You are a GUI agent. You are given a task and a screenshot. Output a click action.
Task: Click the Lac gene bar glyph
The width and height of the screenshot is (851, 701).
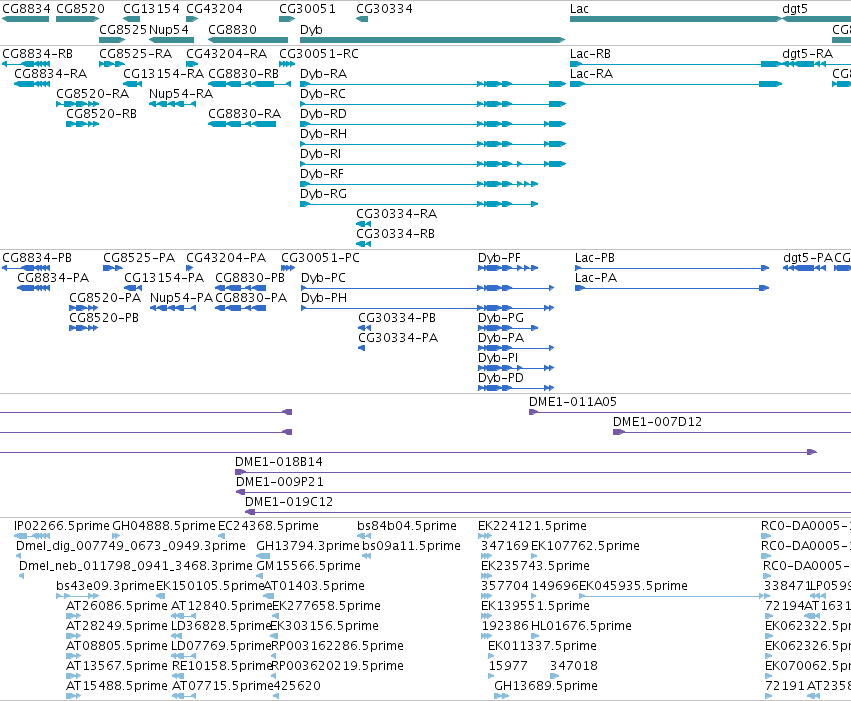pos(676,19)
